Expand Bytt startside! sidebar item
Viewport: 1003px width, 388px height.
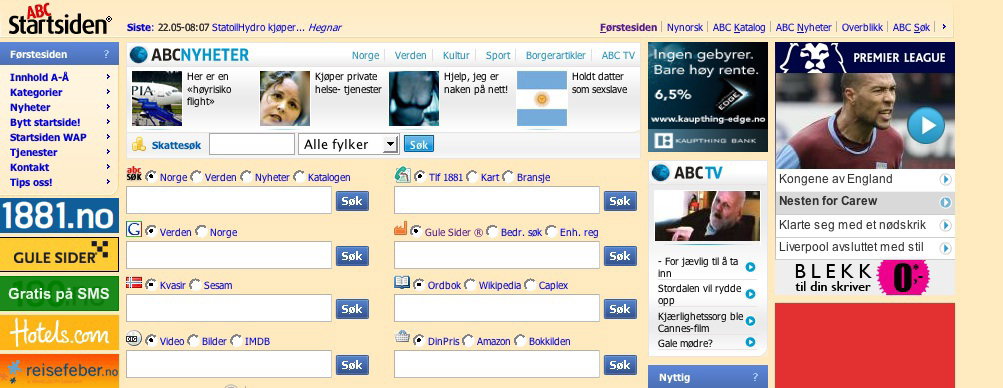click(x=108, y=122)
